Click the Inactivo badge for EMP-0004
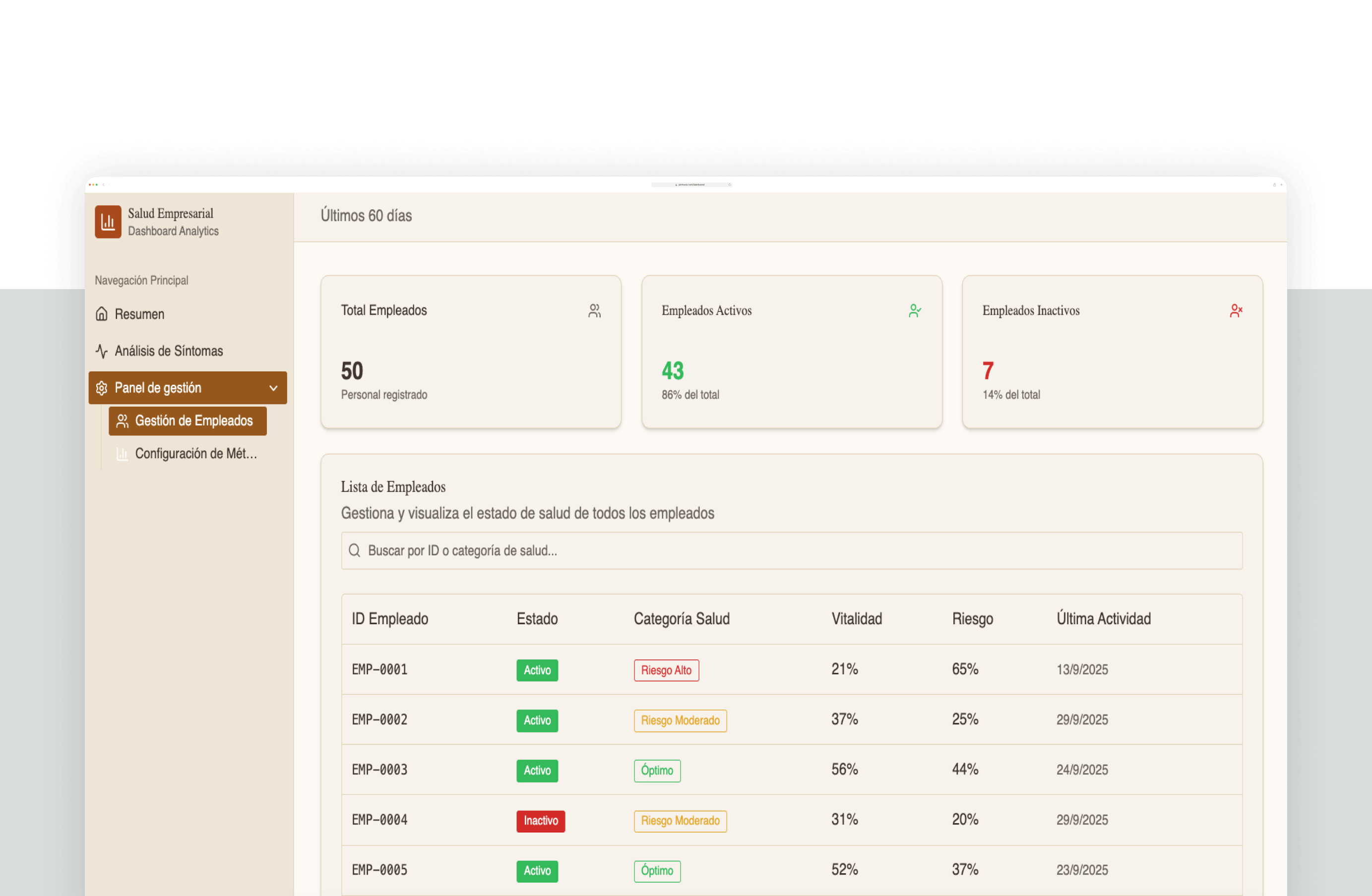 [x=540, y=821]
